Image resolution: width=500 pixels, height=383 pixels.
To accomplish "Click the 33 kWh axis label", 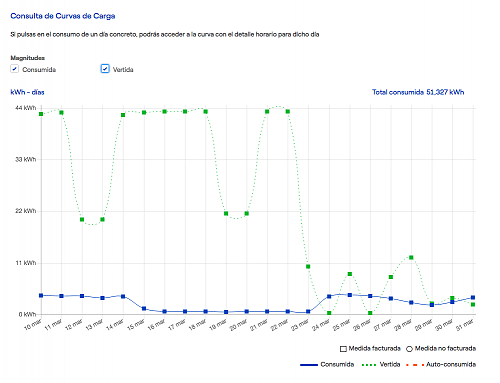I will 26,159.
